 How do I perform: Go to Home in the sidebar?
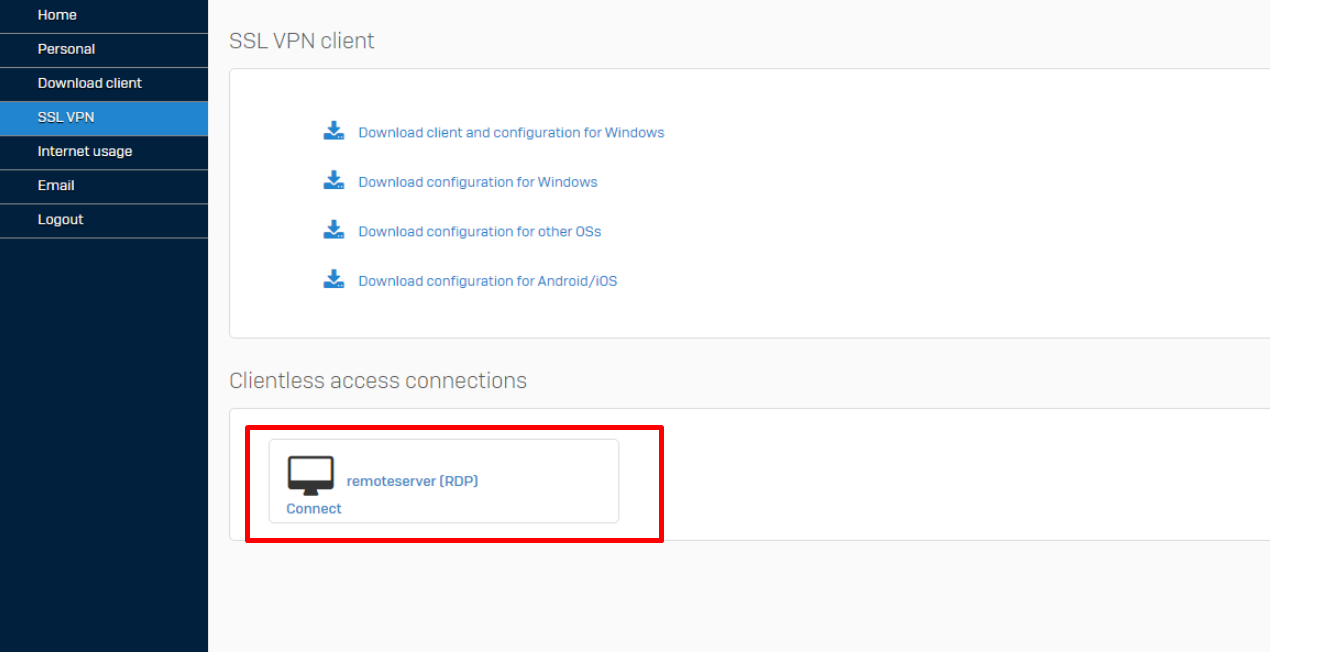tap(57, 15)
